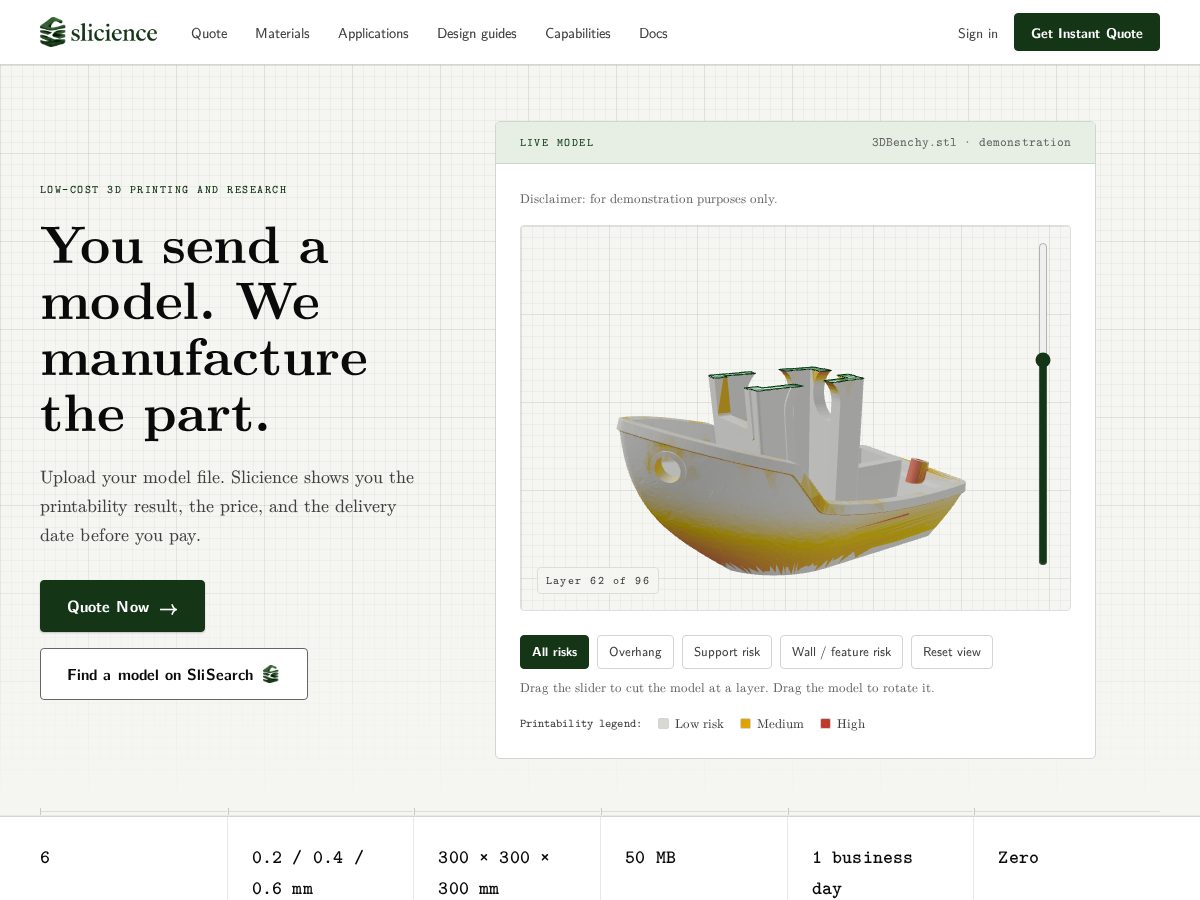Screen dimensions: 1200x900
Task: Select the Overhang filter
Action: pyautogui.click(x=635, y=652)
